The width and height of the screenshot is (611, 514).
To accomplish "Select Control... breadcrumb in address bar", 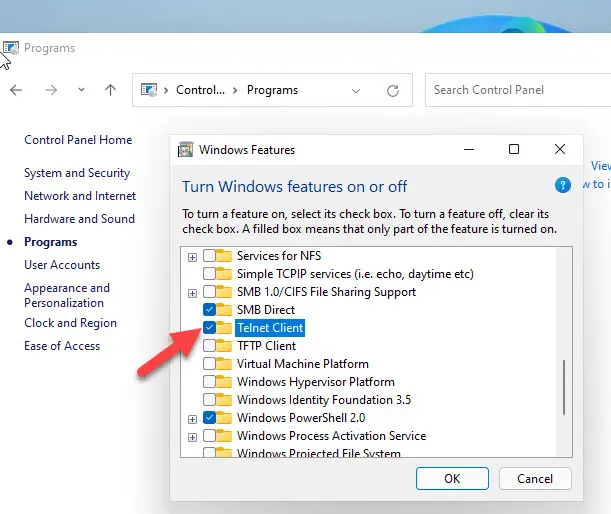I will pos(200,90).
